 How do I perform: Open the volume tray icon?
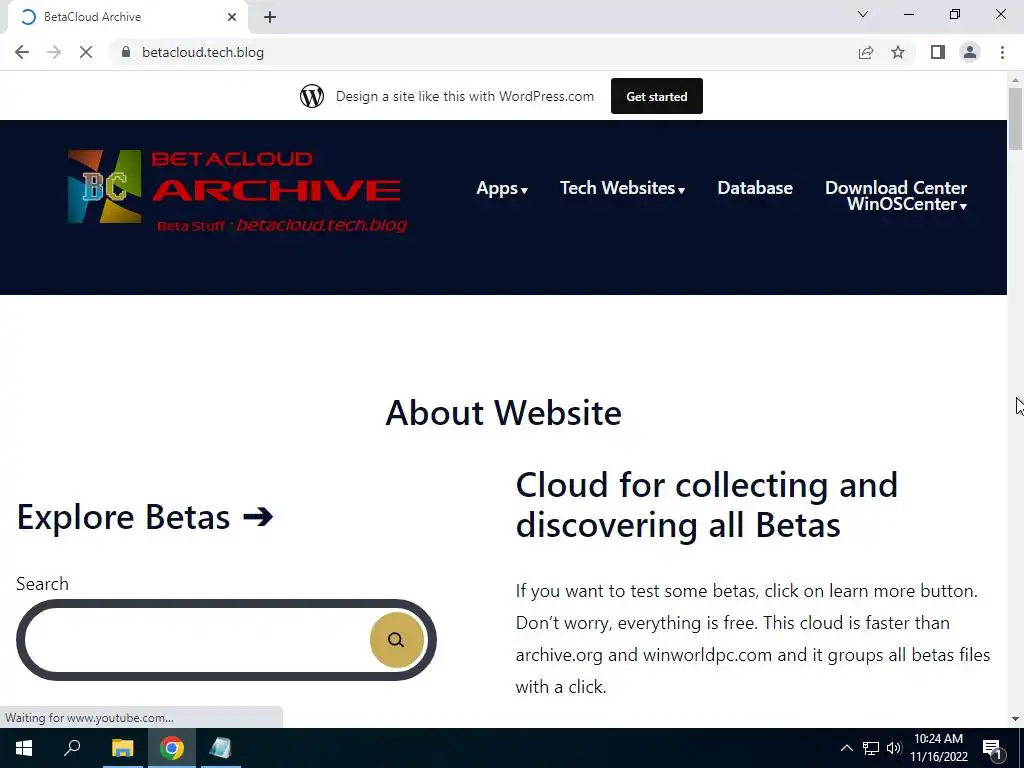(x=894, y=748)
